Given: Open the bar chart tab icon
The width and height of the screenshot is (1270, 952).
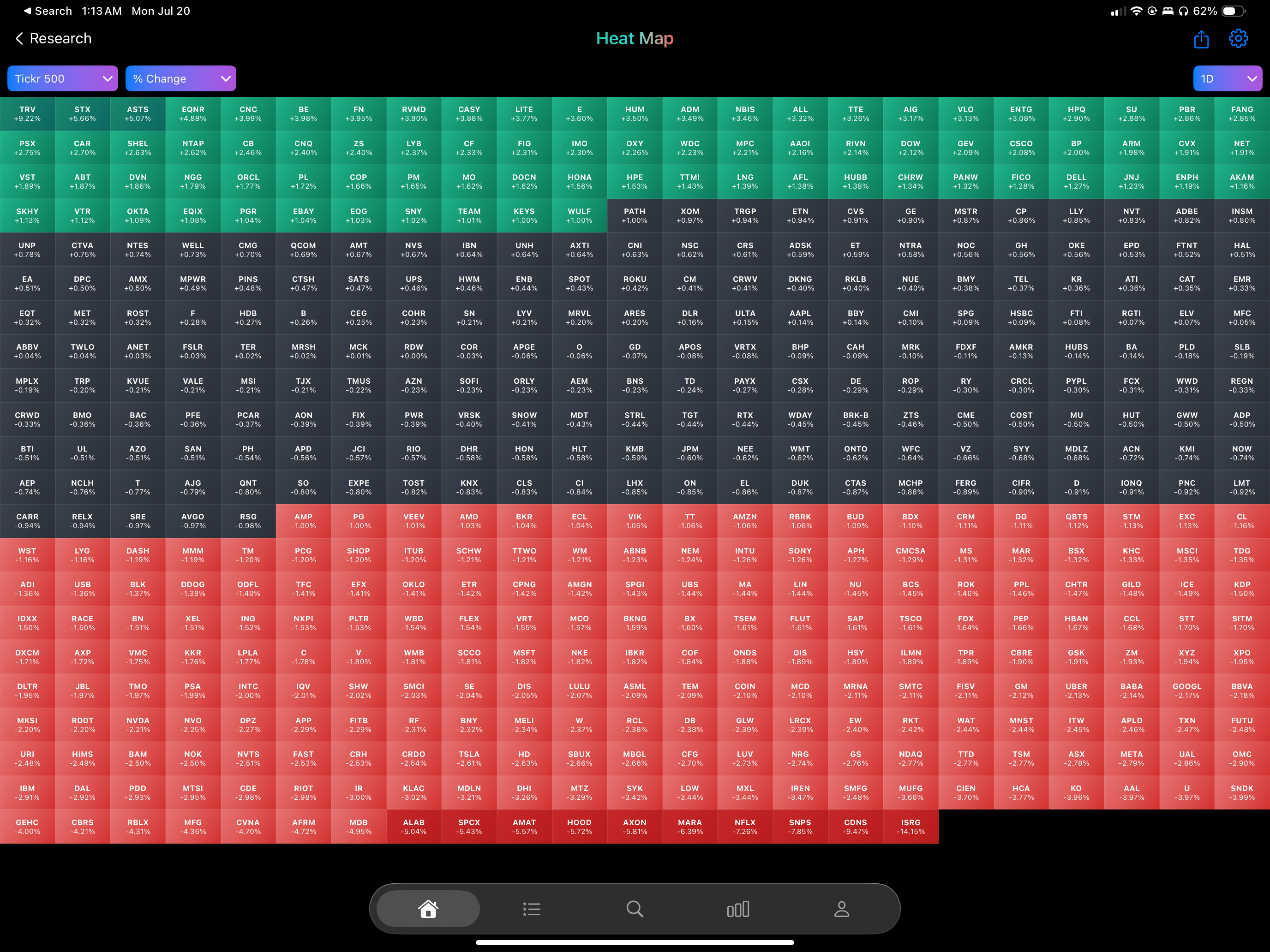Looking at the screenshot, I should point(738,909).
